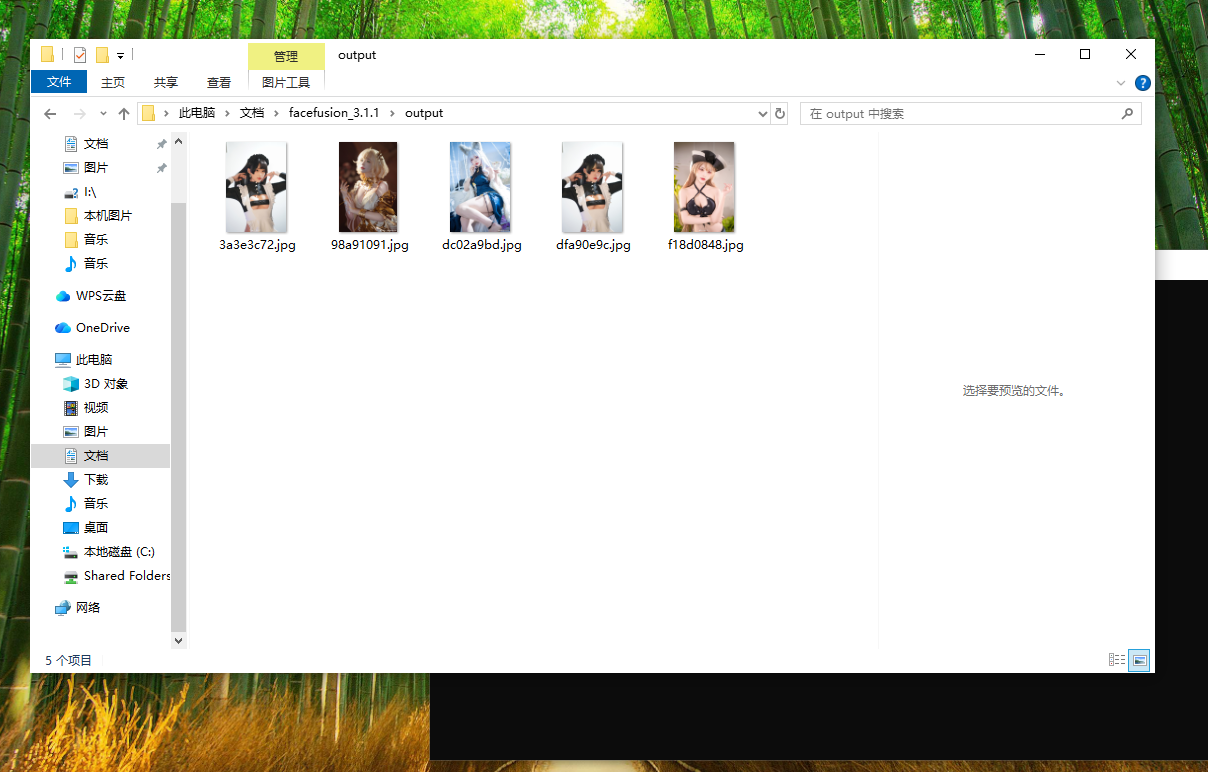This screenshot has width=1208, height=772.
Task: Select the f18d0848.jpg thumbnail
Action: coord(704,187)
